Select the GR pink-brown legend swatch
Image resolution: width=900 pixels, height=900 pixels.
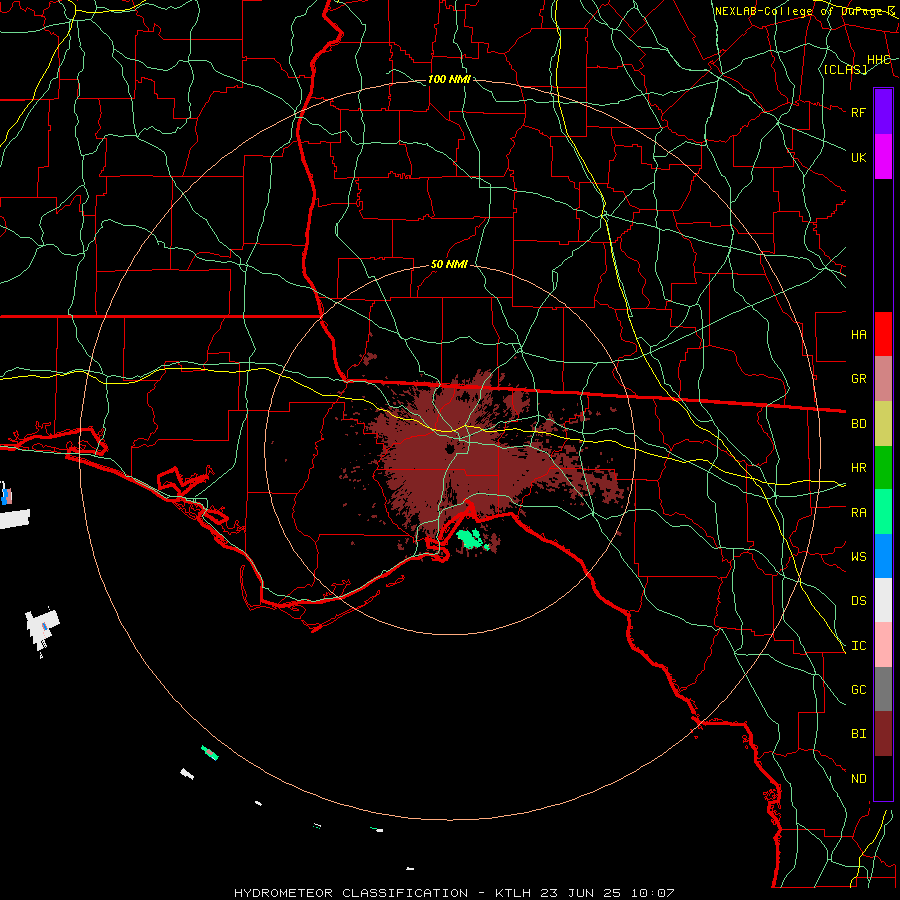[x=883, y=378]
